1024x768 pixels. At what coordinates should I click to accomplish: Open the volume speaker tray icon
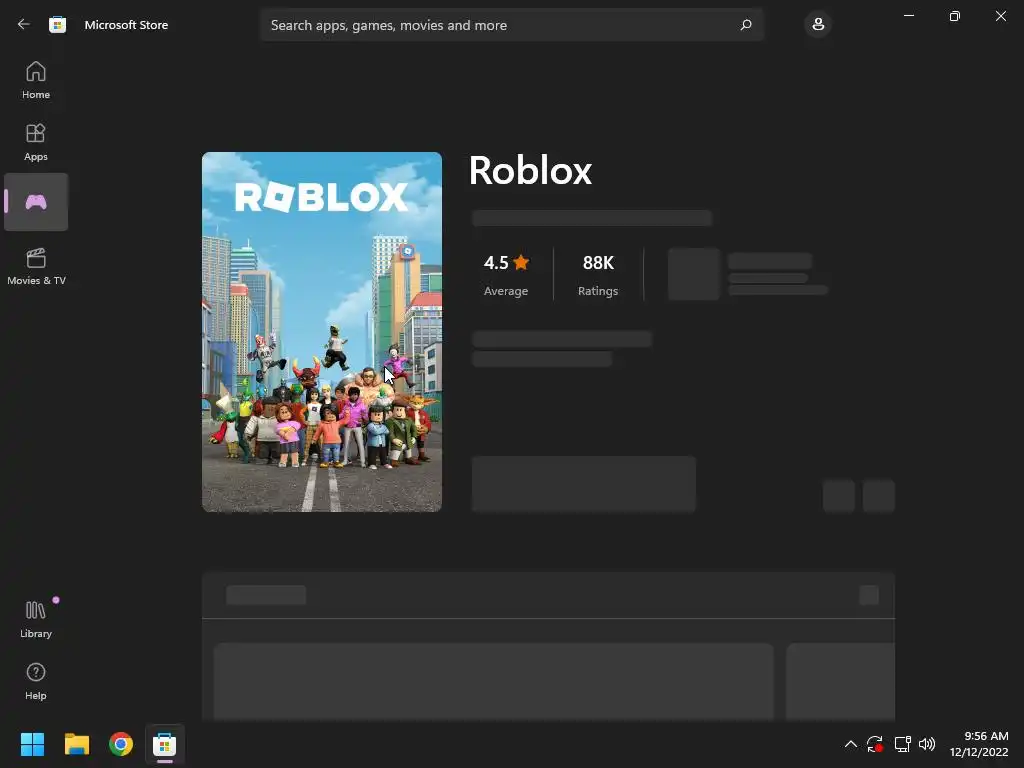point(927,744)
